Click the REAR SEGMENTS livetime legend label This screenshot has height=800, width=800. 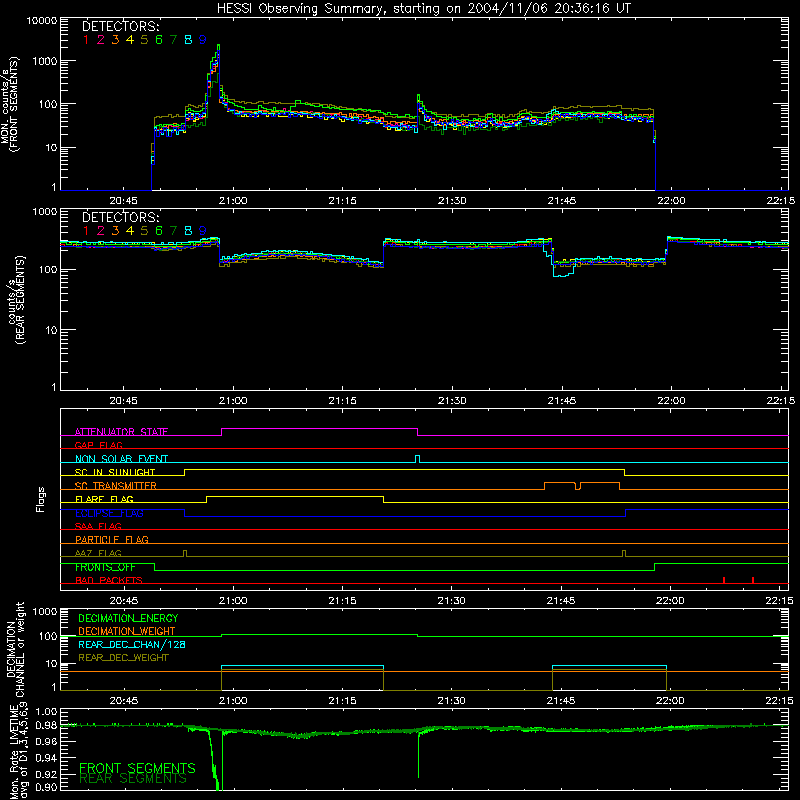tap(133, 779)
